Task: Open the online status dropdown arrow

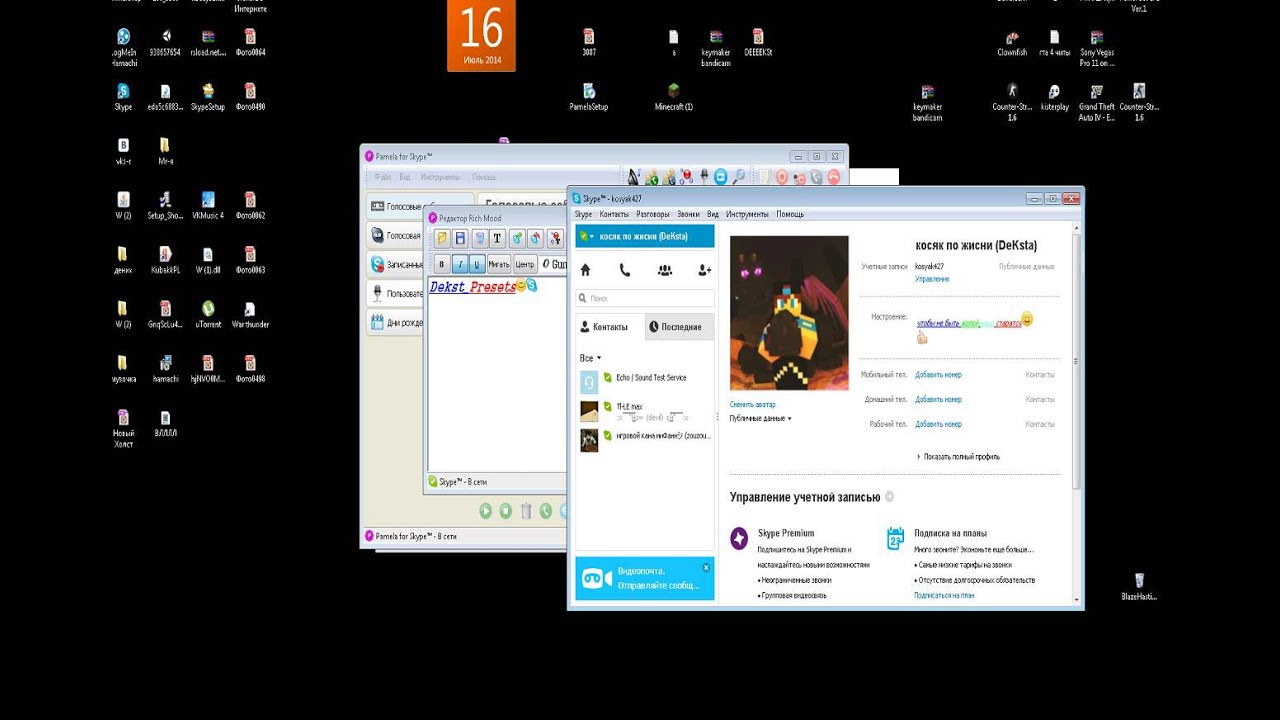Action: pyautogui.click(x=593, y=237)
